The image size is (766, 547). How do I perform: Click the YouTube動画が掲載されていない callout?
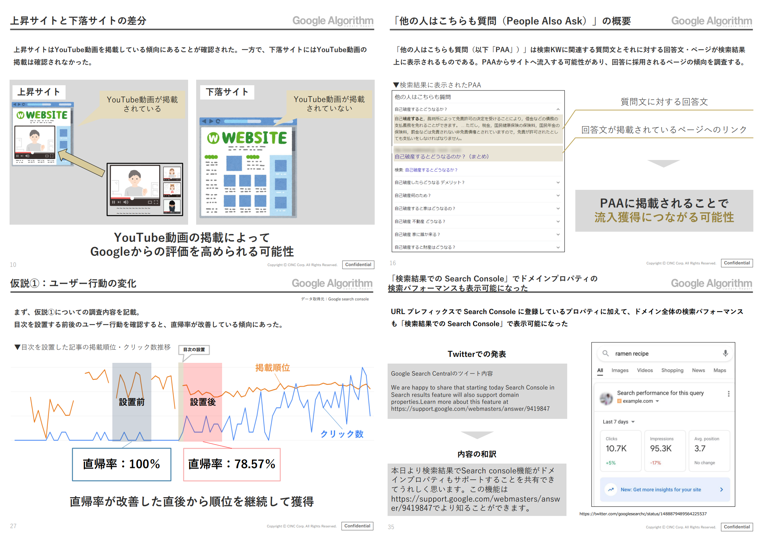[x=329, y=104]
